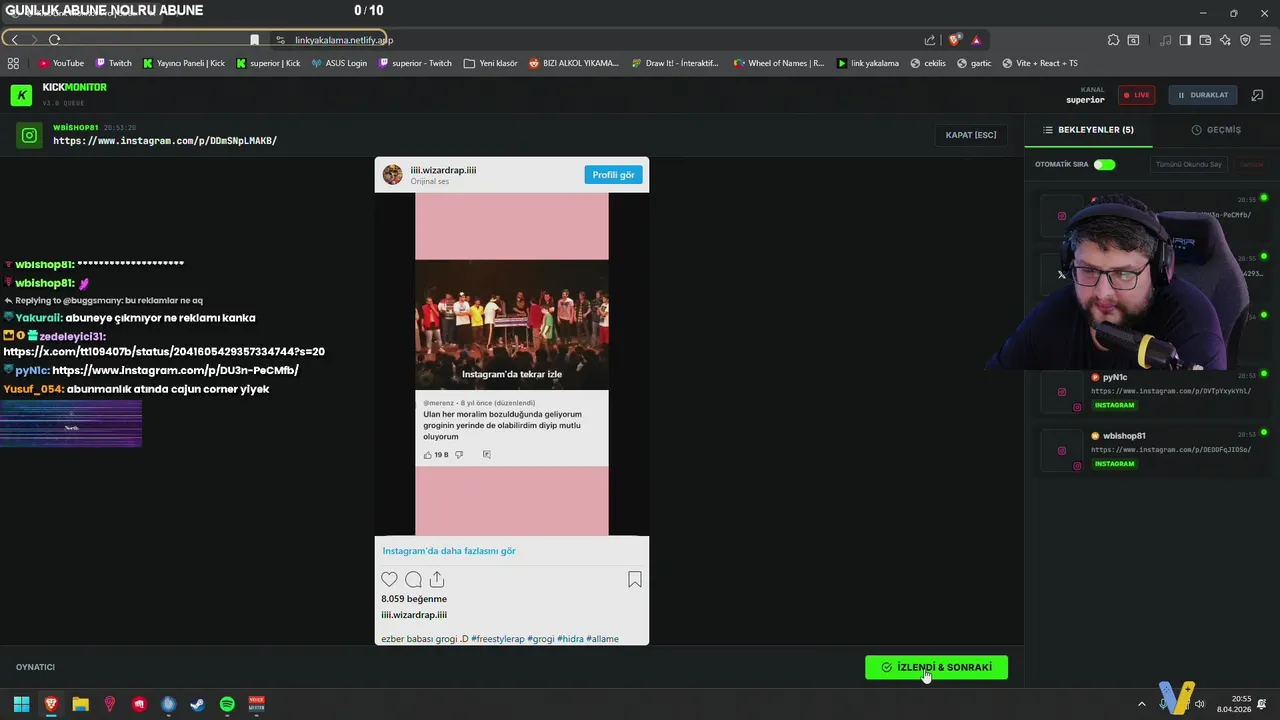
Task: Open the Twitch bookmark
Action: pyautogui.click(x=113, y=63)
